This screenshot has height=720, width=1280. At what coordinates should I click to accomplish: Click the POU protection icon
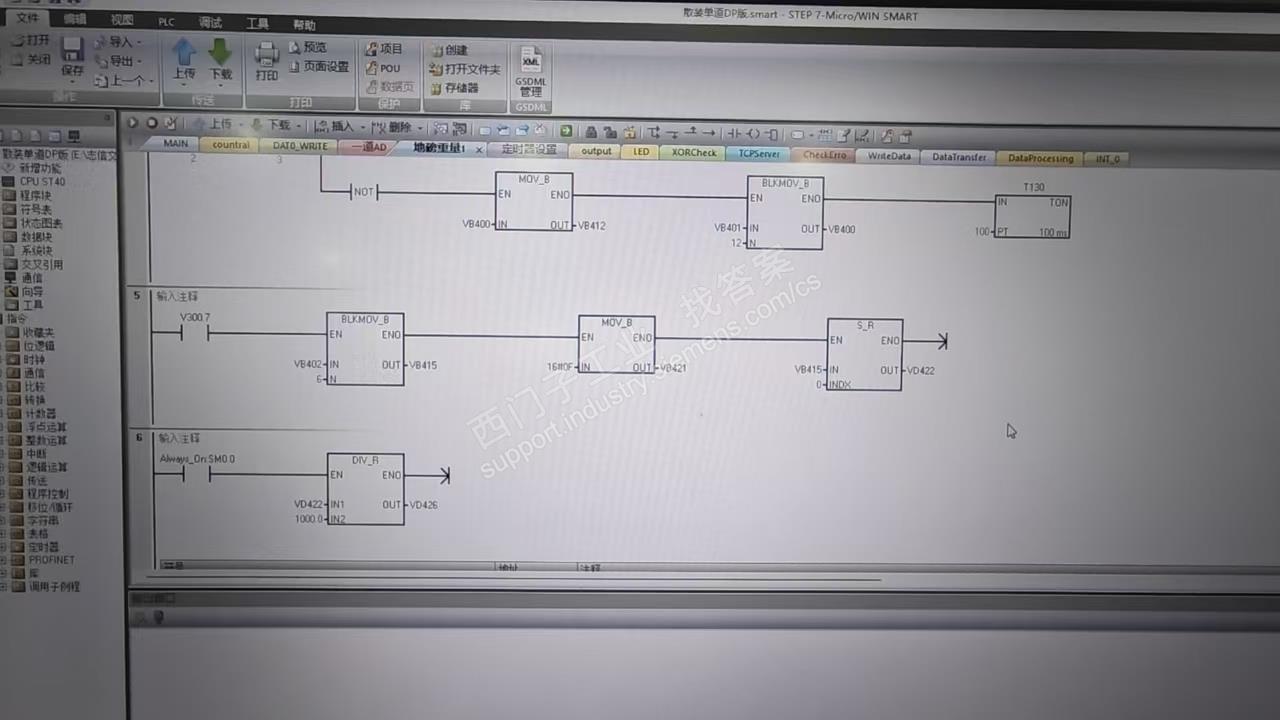371,68
